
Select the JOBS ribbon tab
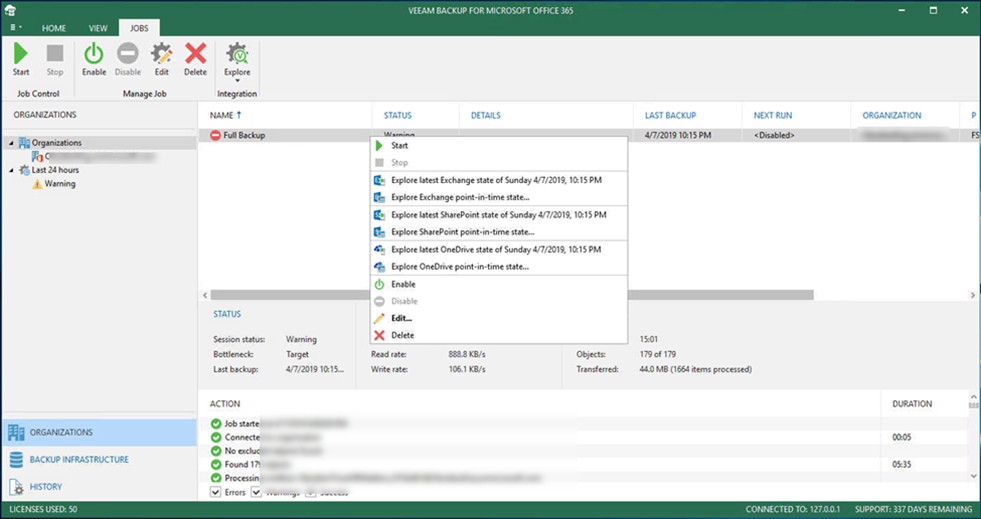(139, 28)
